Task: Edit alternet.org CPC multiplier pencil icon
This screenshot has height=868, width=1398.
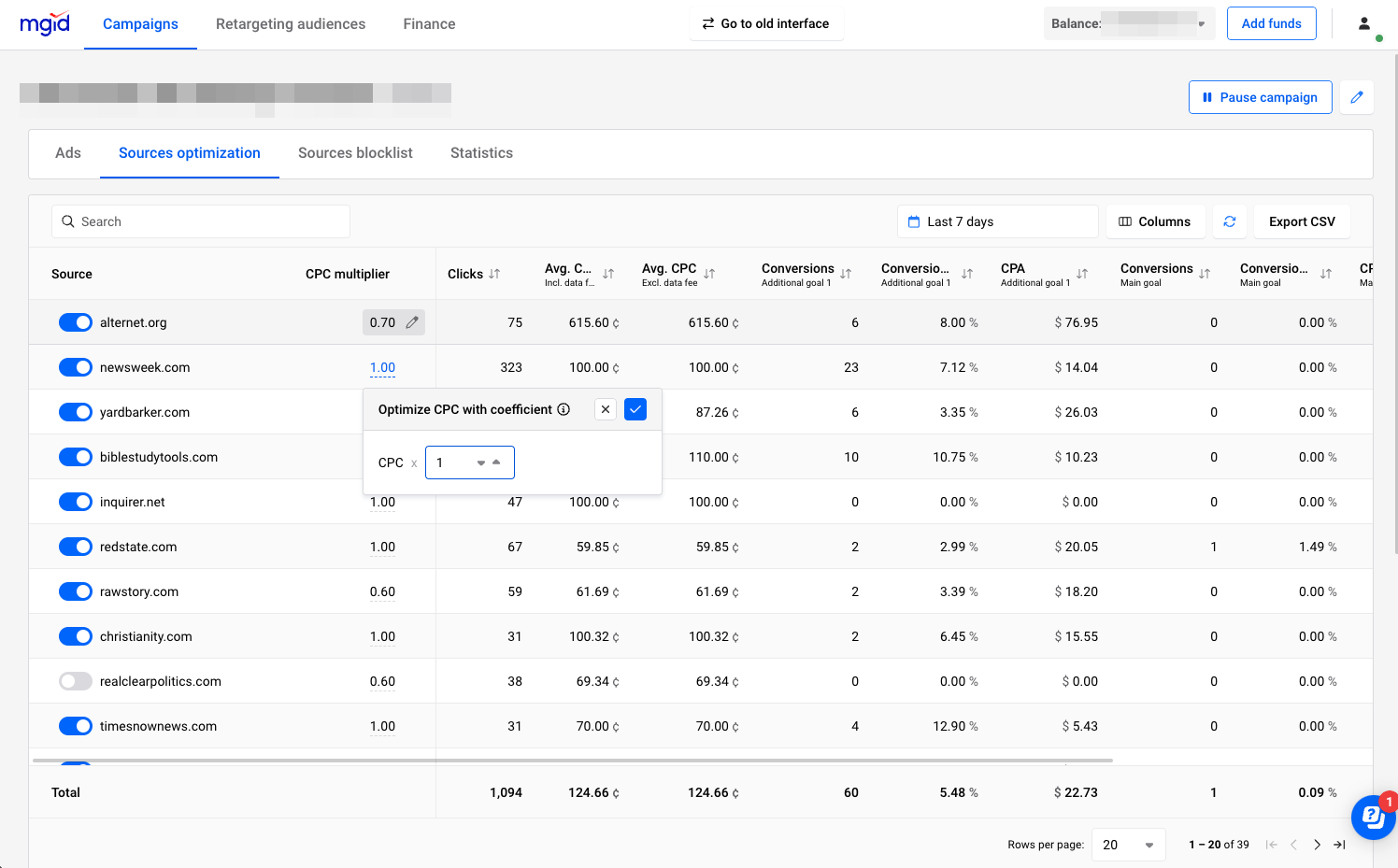Action: pos(412,322)
